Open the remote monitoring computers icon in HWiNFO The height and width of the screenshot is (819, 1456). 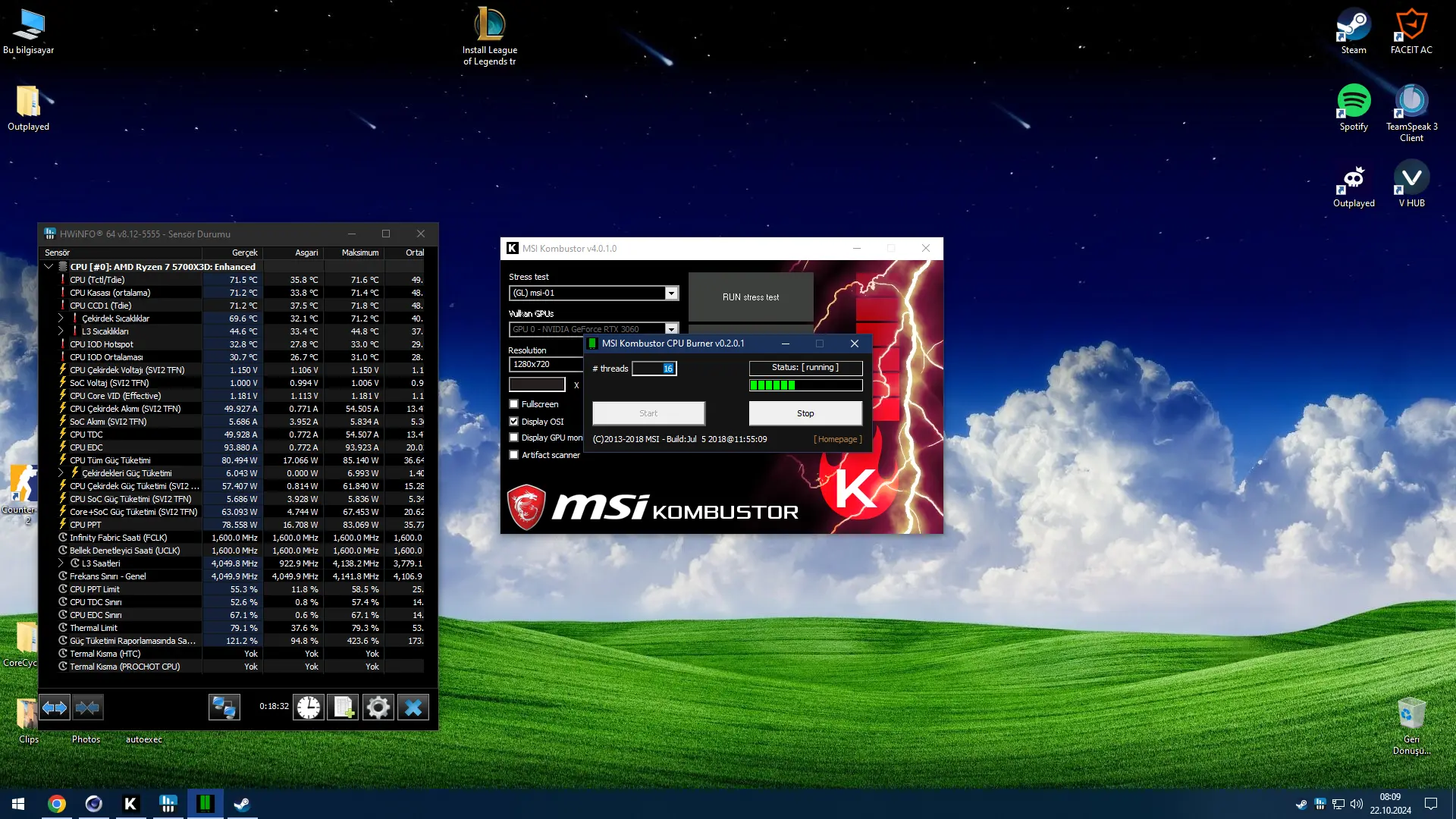pyautogui.click(x=224, y=708)
